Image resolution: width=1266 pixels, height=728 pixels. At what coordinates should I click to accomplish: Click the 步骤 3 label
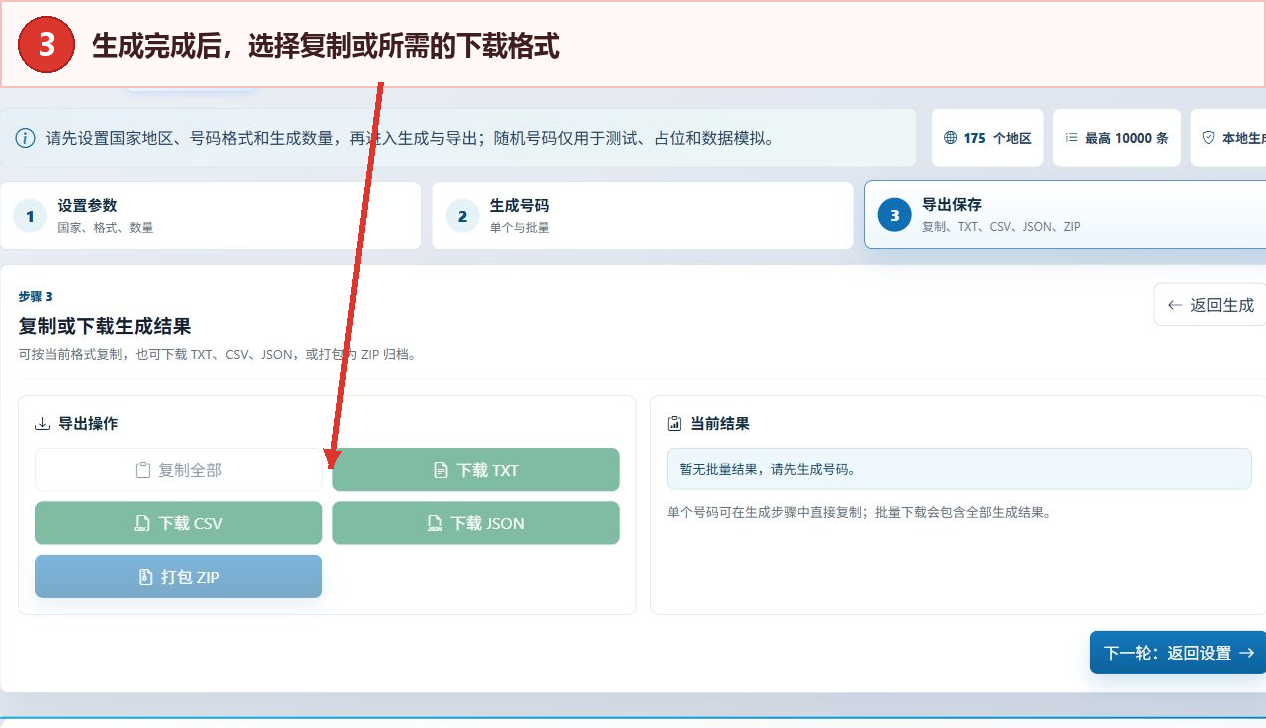(35, 297)
